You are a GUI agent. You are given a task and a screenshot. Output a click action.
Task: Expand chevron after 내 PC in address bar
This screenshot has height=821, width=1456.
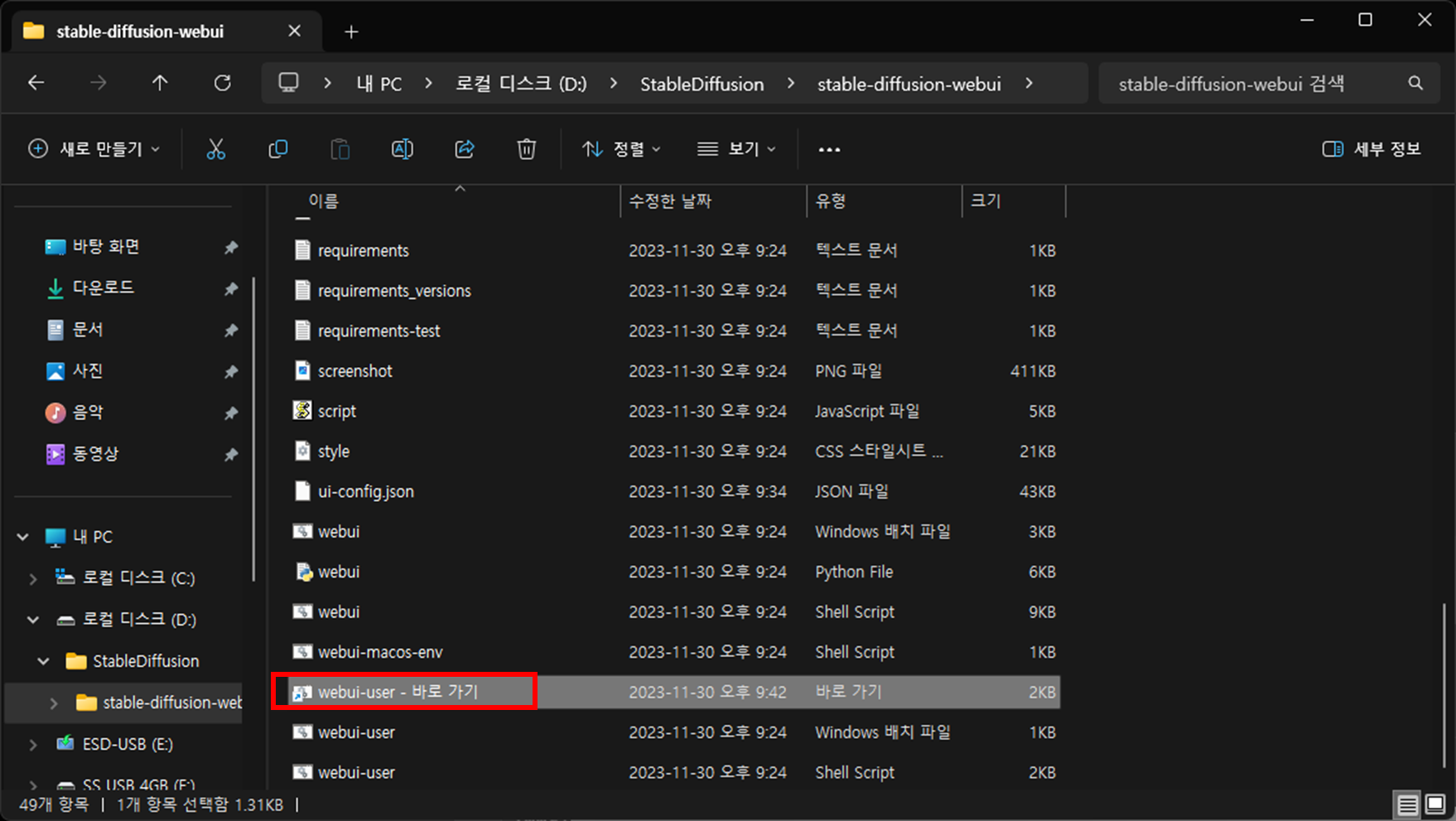coord(428,84)
